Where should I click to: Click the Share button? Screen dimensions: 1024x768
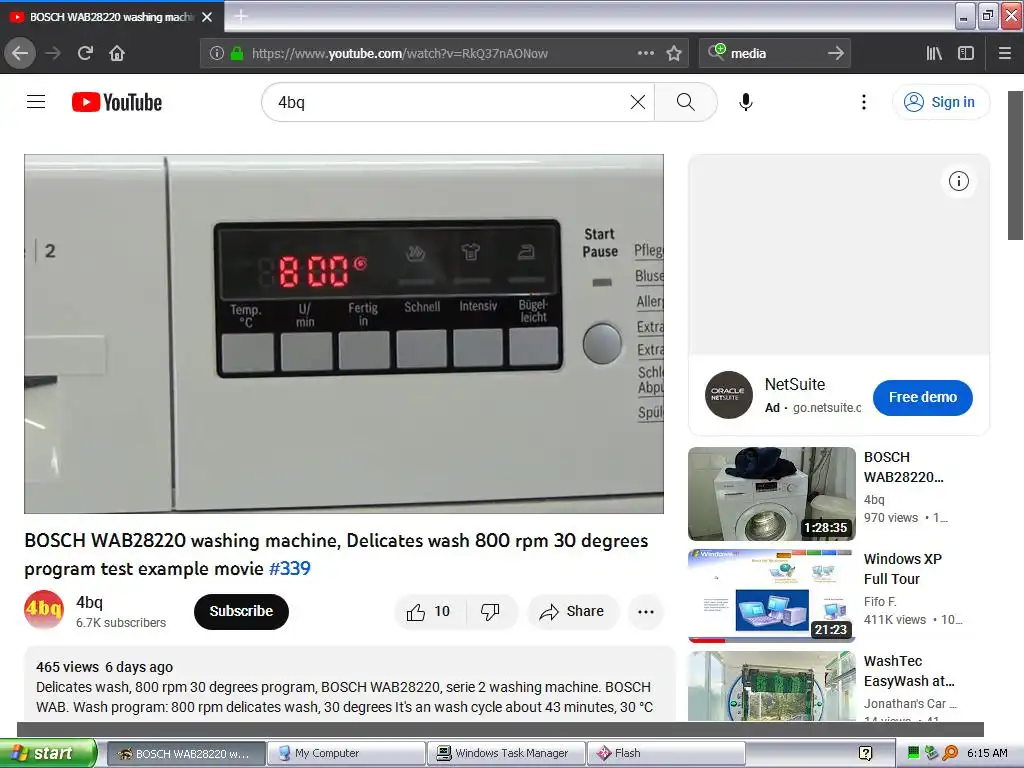[572, 612]
